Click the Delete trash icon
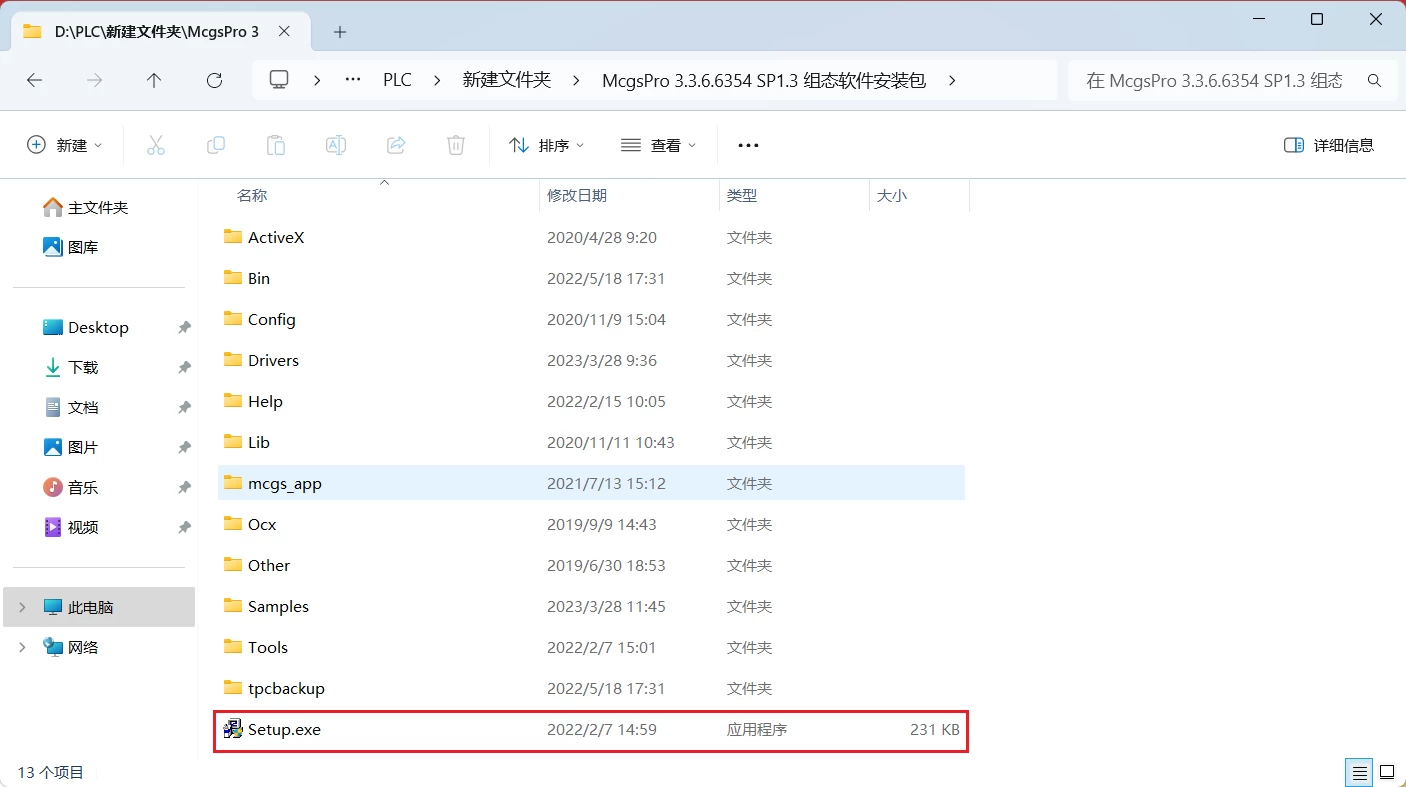Screen dimensions: 1406x787 coord(456,145)
